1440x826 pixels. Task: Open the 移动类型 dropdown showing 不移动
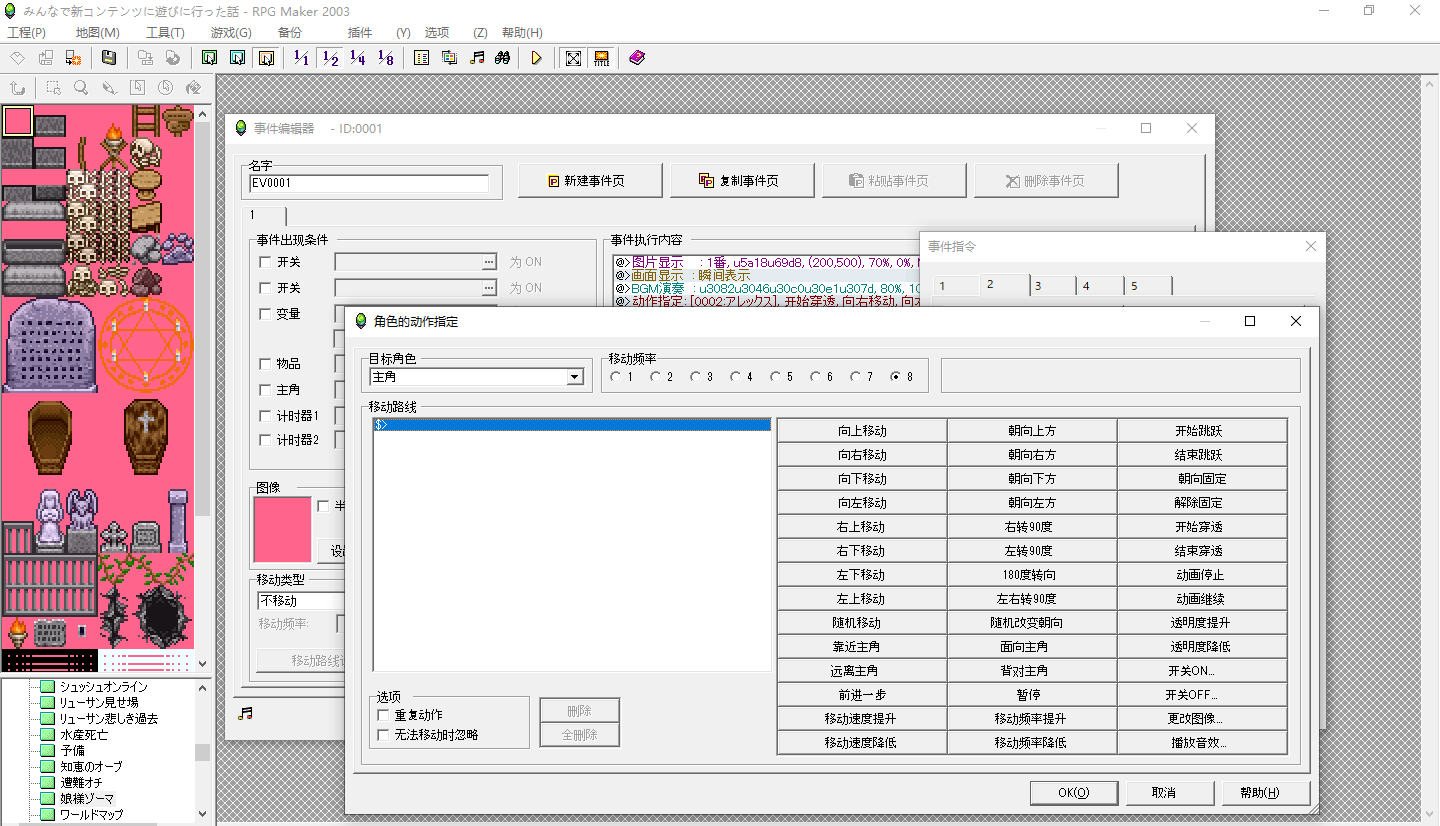tap(300, 601)
